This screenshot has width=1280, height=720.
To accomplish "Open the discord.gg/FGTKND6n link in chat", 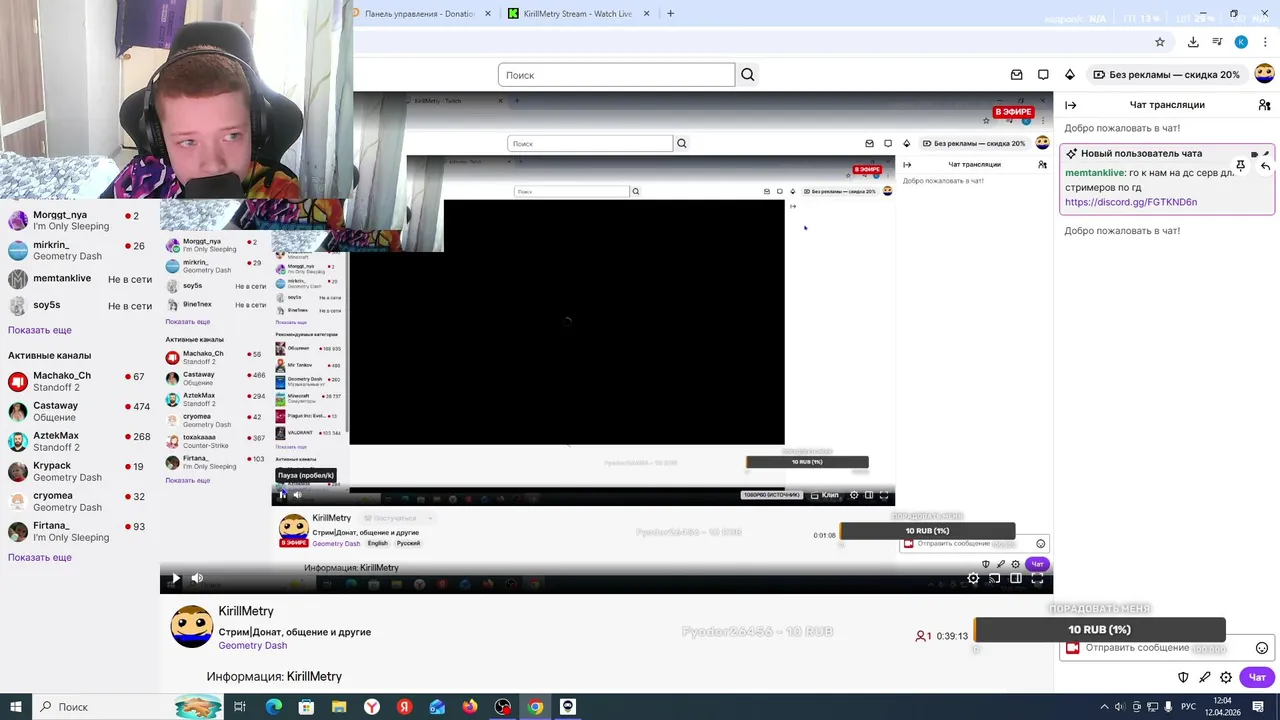I will [x=1130, y=202].
